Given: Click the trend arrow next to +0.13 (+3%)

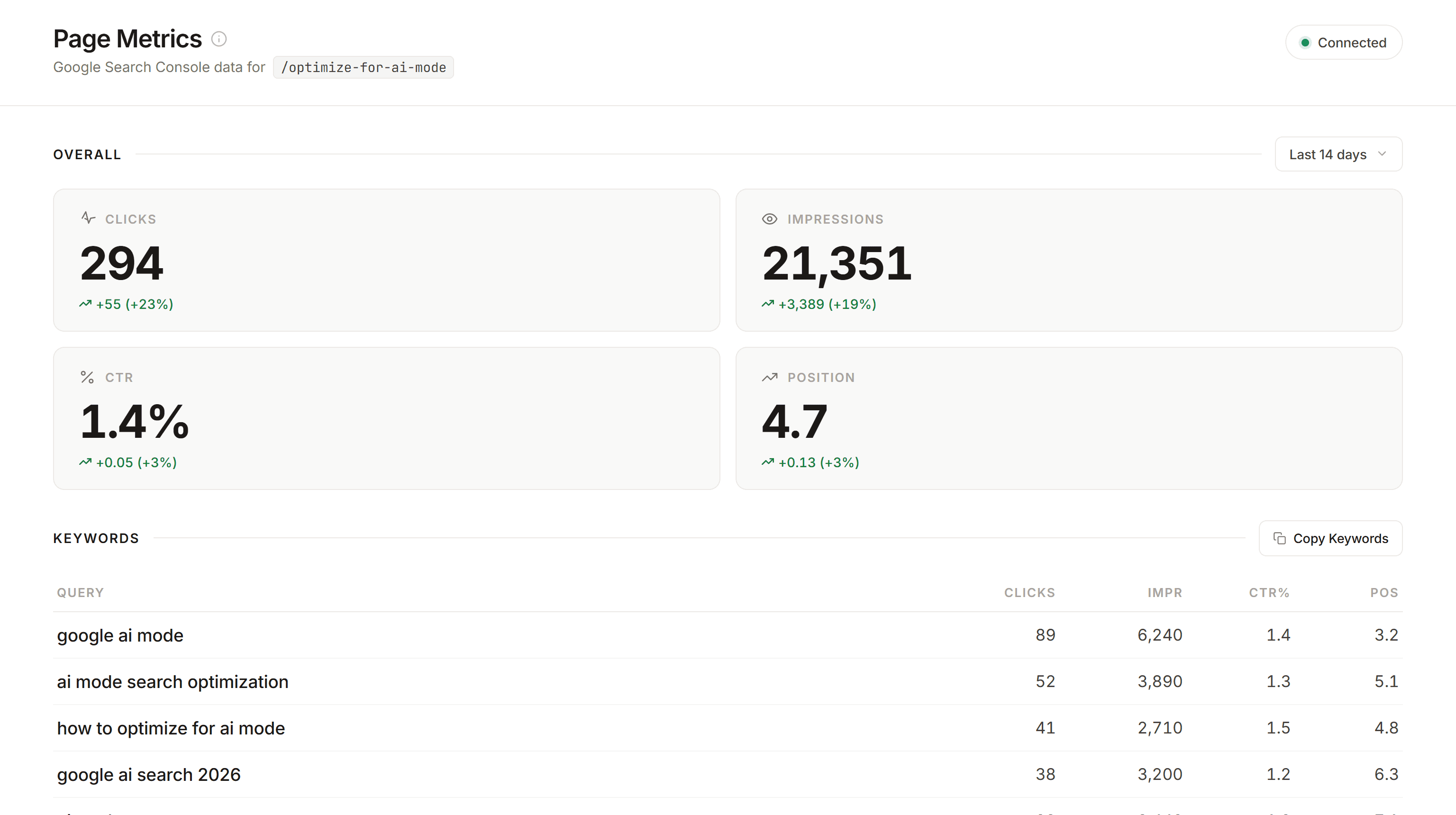Looking at the screenshot, I should (767, 462).
